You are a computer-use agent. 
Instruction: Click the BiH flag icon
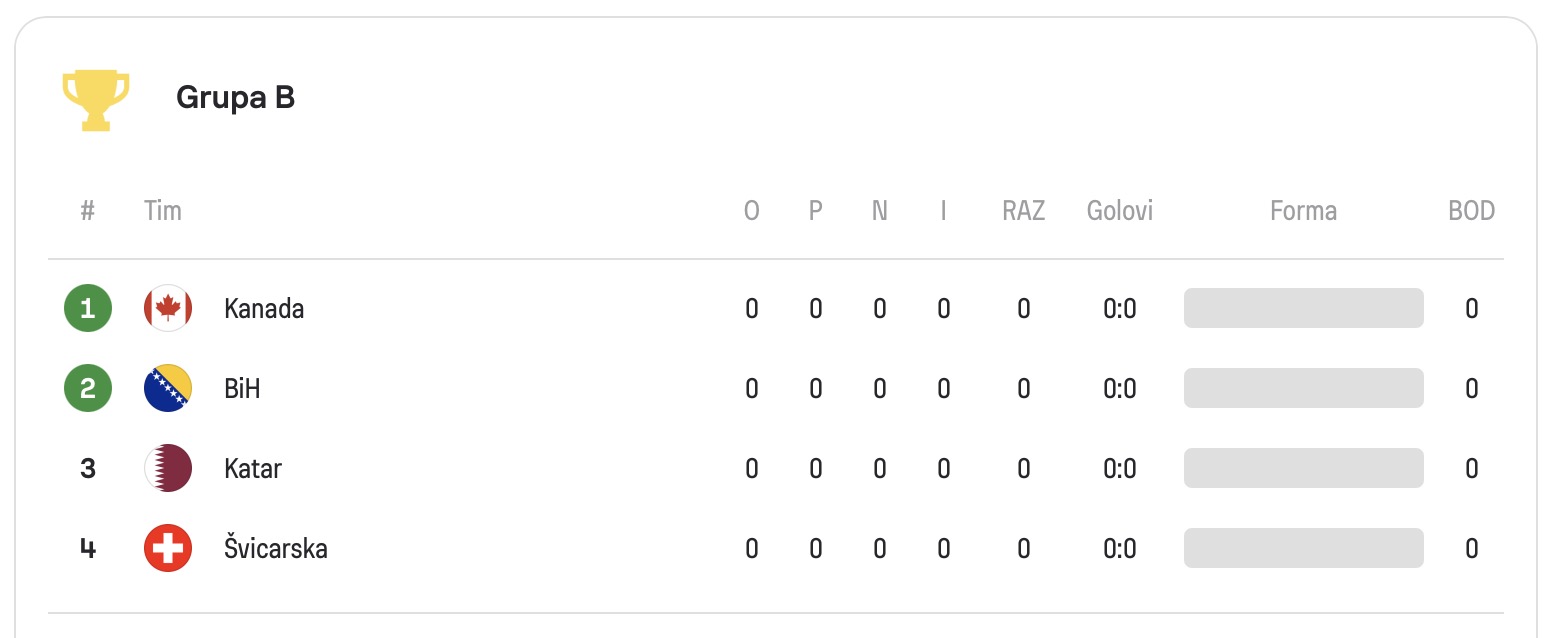click(x=168, y=388)
